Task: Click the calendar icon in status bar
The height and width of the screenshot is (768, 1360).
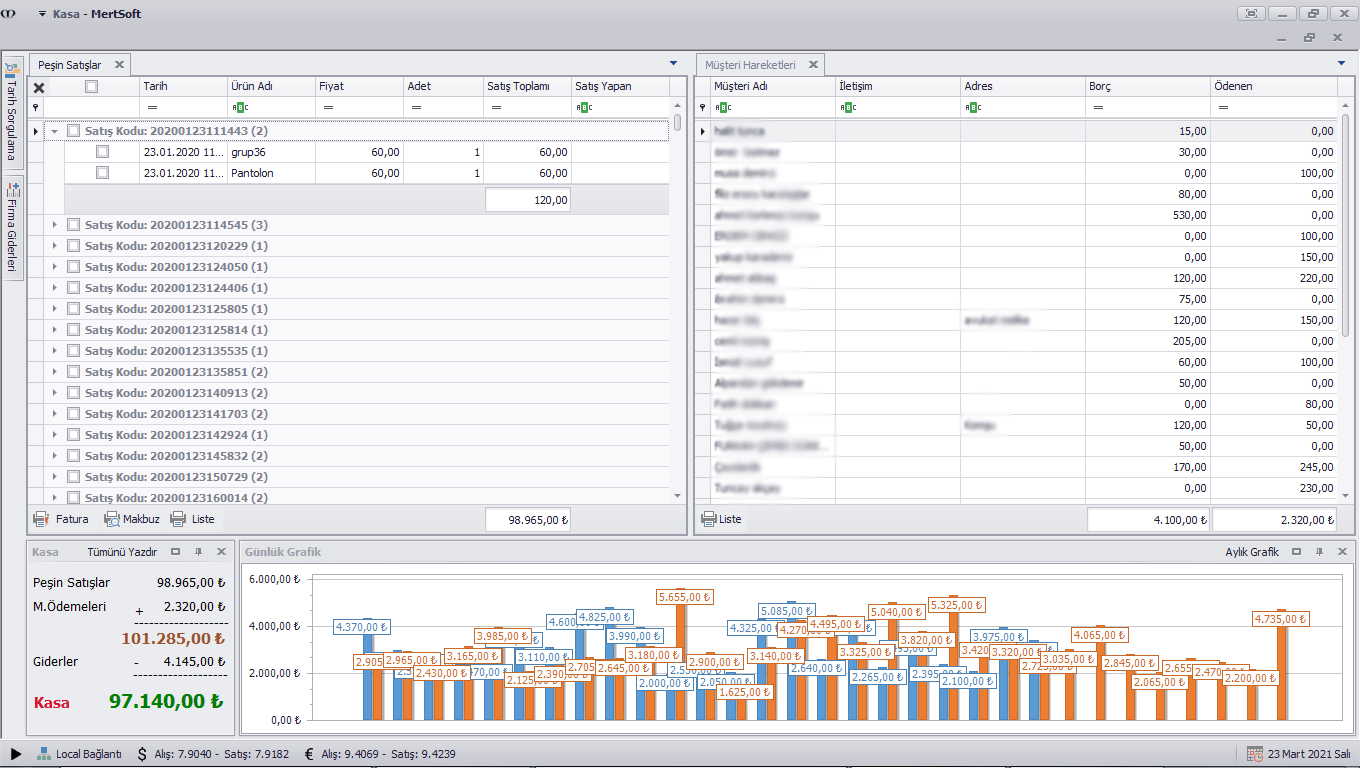Action: point(1255,753)
